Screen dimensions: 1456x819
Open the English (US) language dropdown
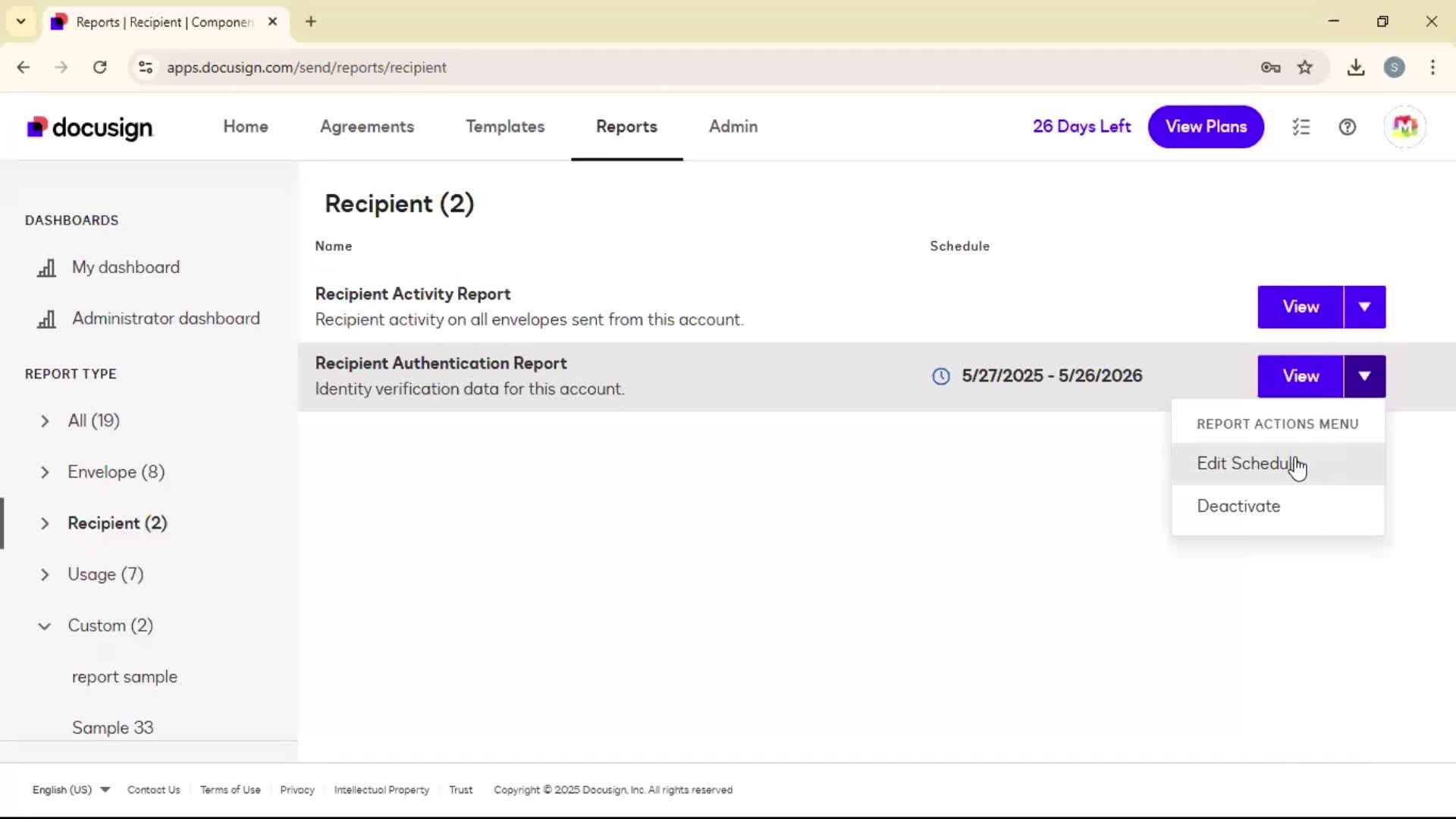point(71,789)
